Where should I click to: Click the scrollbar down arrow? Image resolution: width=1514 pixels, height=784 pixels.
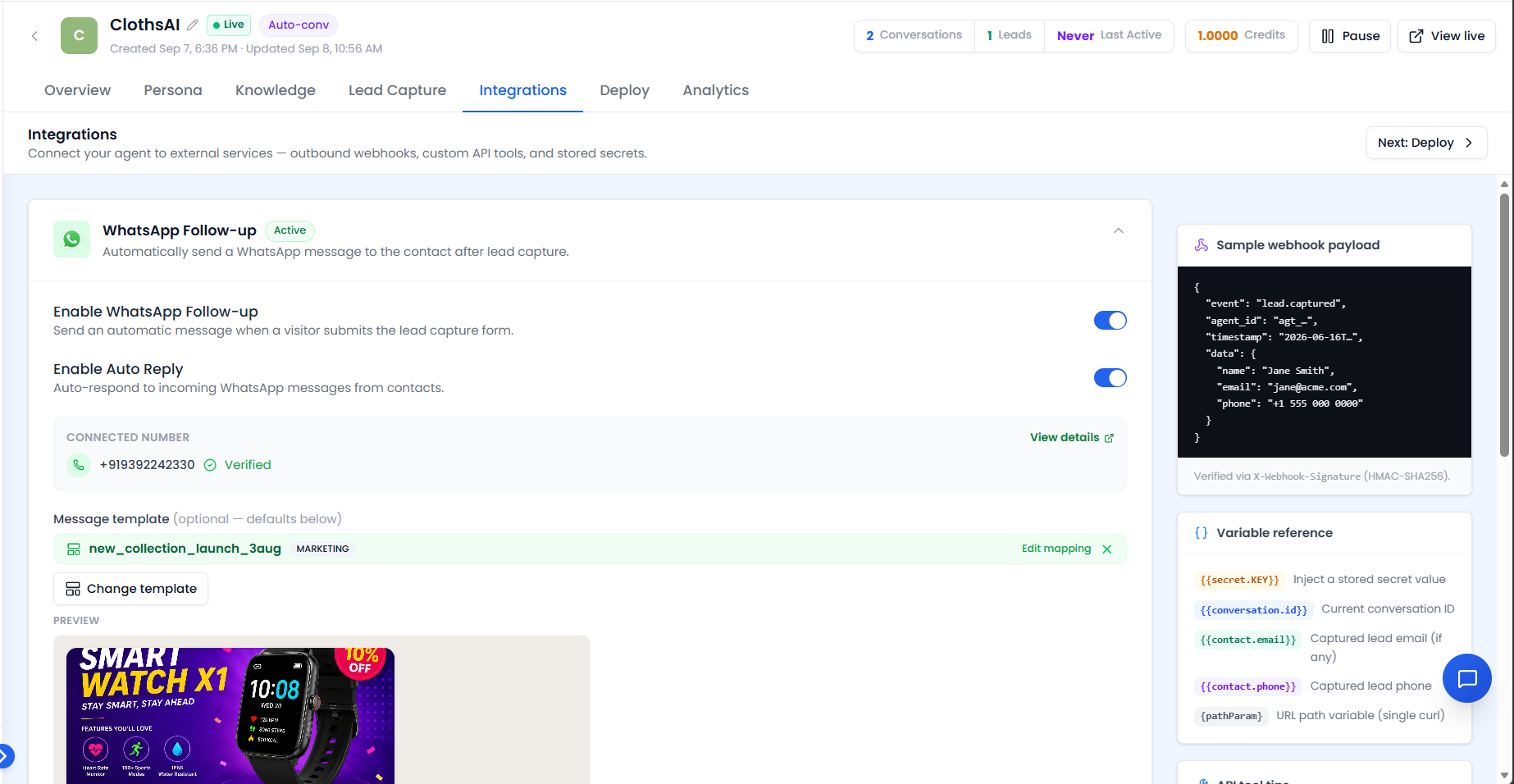click(1504, 775)
